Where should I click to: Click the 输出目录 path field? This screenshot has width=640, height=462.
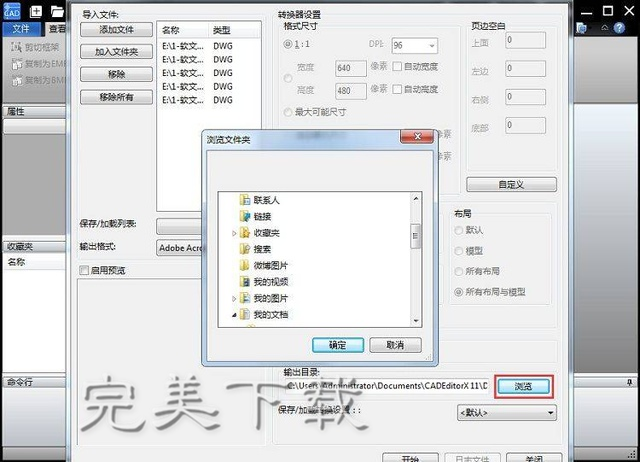[x=387, y=386]
